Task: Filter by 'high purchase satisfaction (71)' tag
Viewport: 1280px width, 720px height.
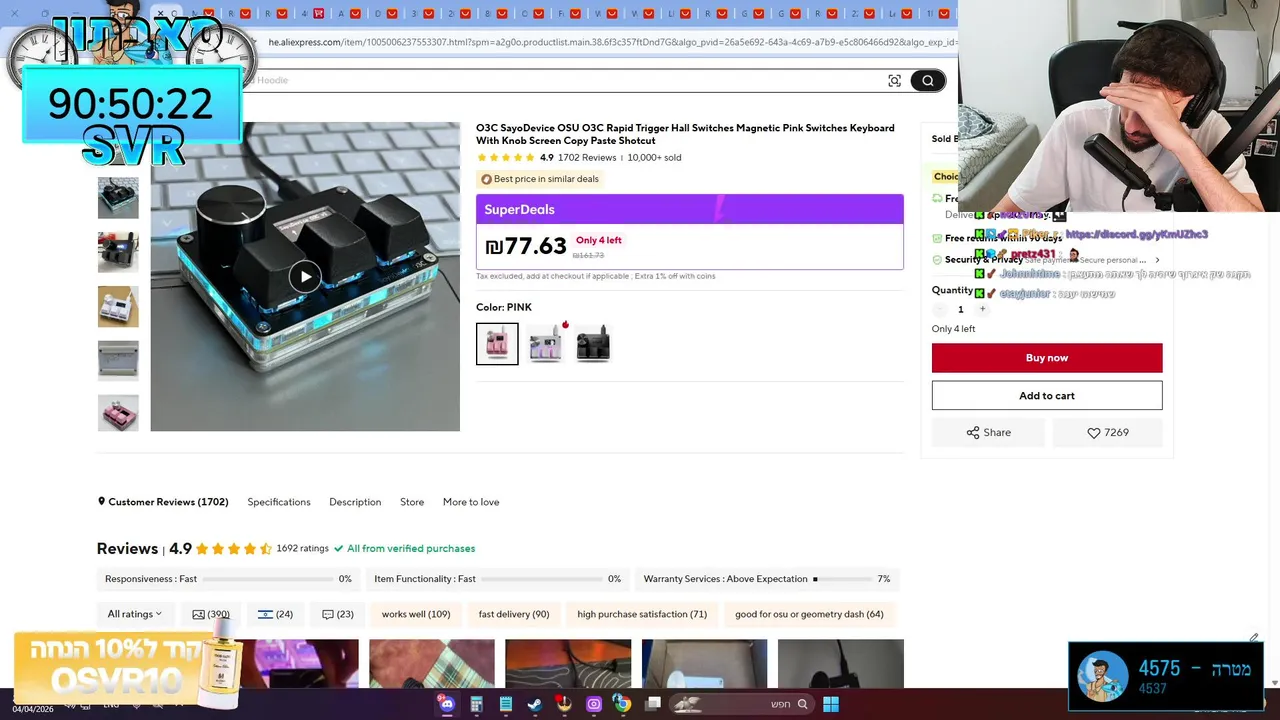Action: tap(642, 614)
